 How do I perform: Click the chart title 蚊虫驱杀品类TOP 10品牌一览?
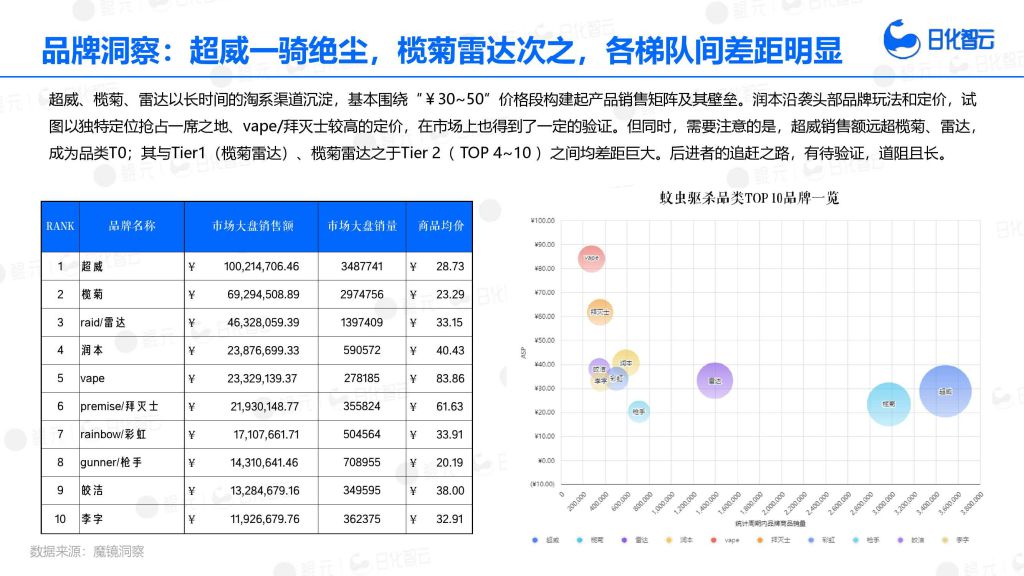click(x=749, y=198)
